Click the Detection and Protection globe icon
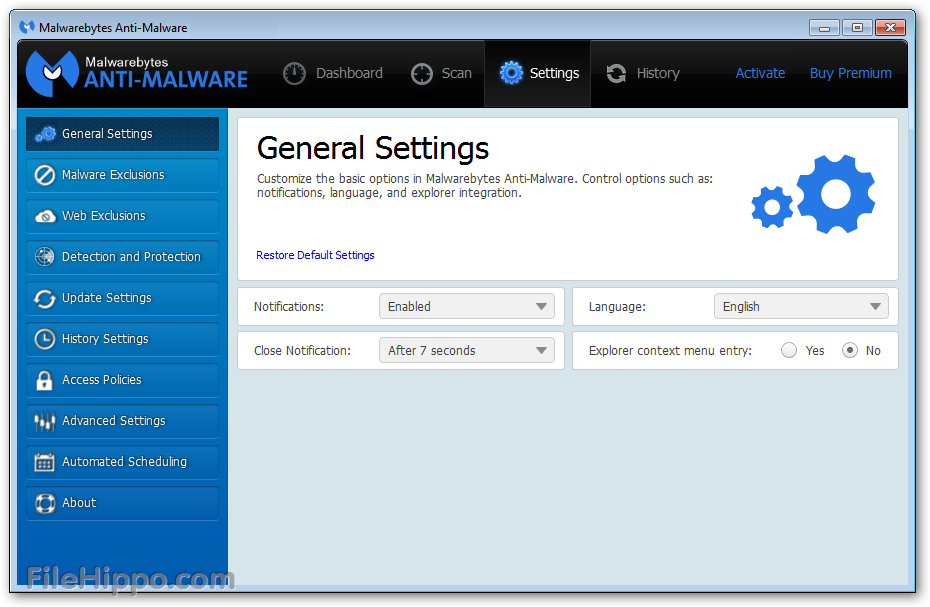930x607 pixels. pyautogui.click(x=45, y=256)
